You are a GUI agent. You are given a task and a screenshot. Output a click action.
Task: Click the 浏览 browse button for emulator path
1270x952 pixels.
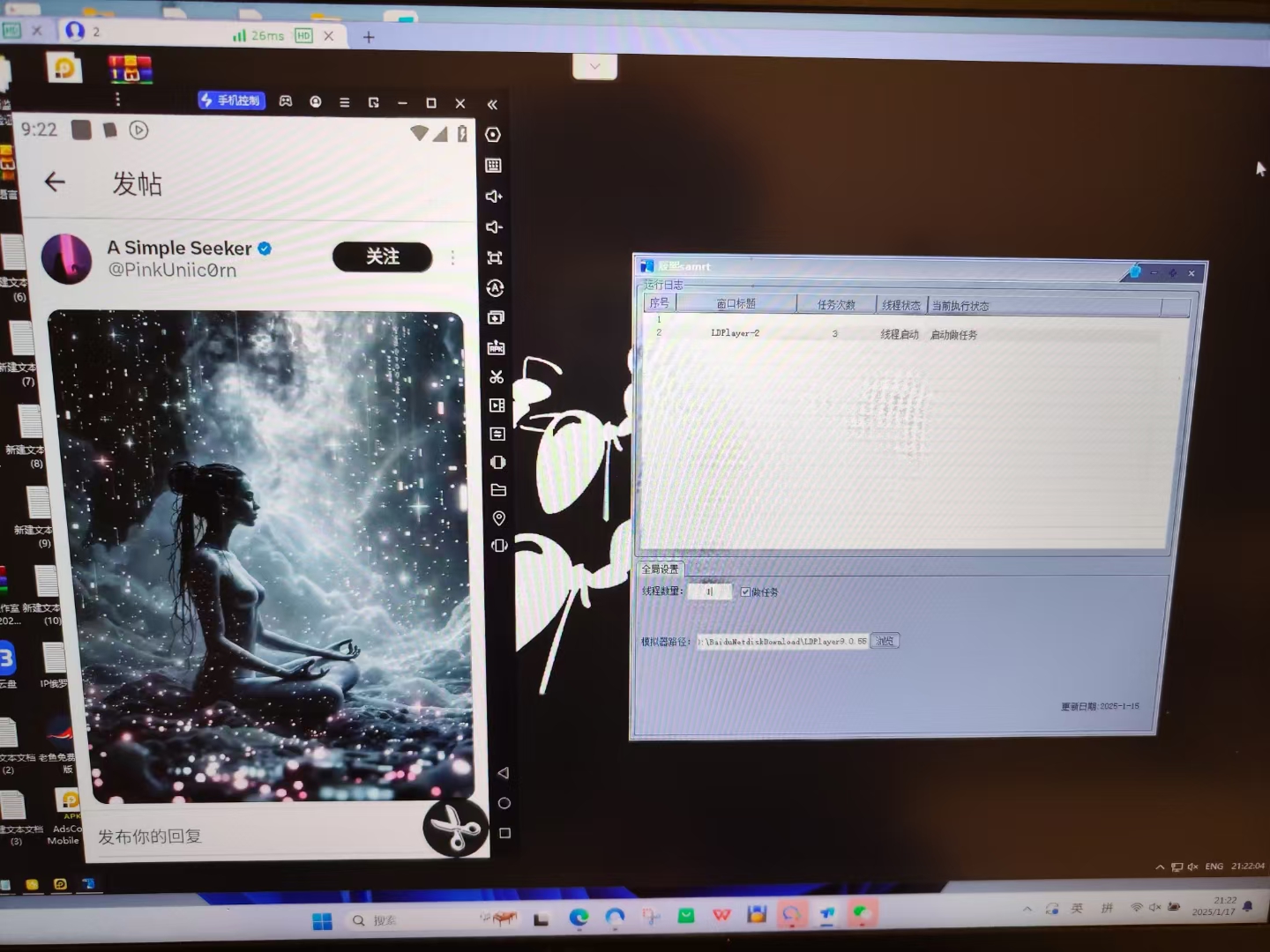(885, 641)
